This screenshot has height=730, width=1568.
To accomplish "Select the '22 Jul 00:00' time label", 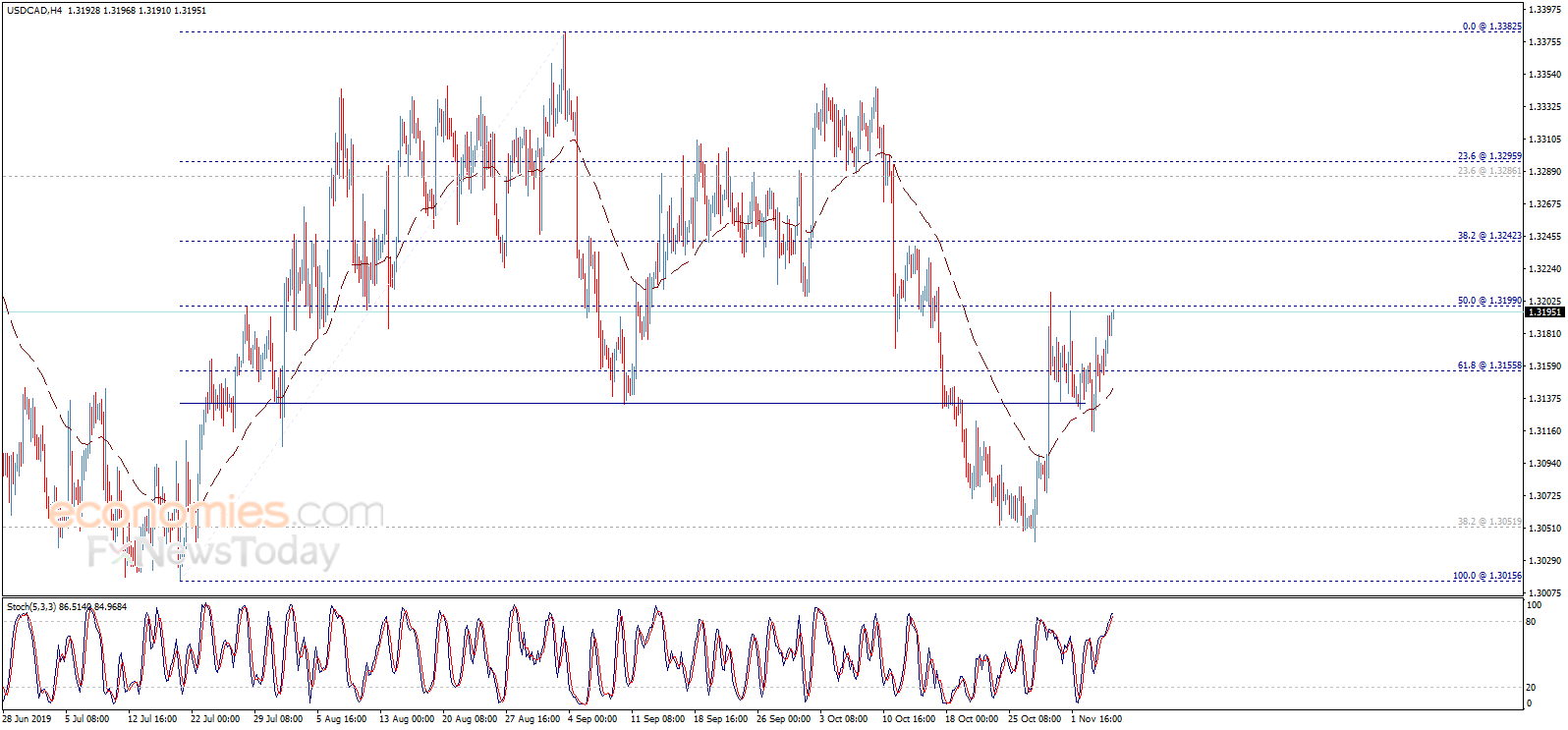I will point(215,719).
